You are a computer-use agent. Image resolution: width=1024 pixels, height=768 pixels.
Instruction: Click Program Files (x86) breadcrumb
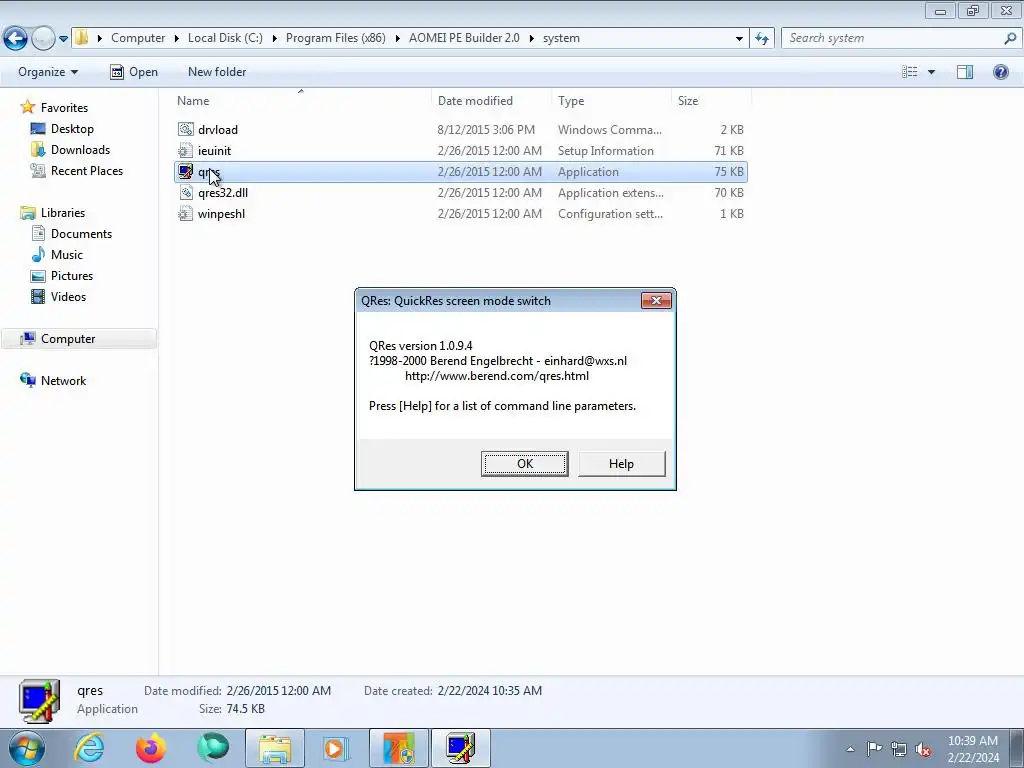click(335, 38)
